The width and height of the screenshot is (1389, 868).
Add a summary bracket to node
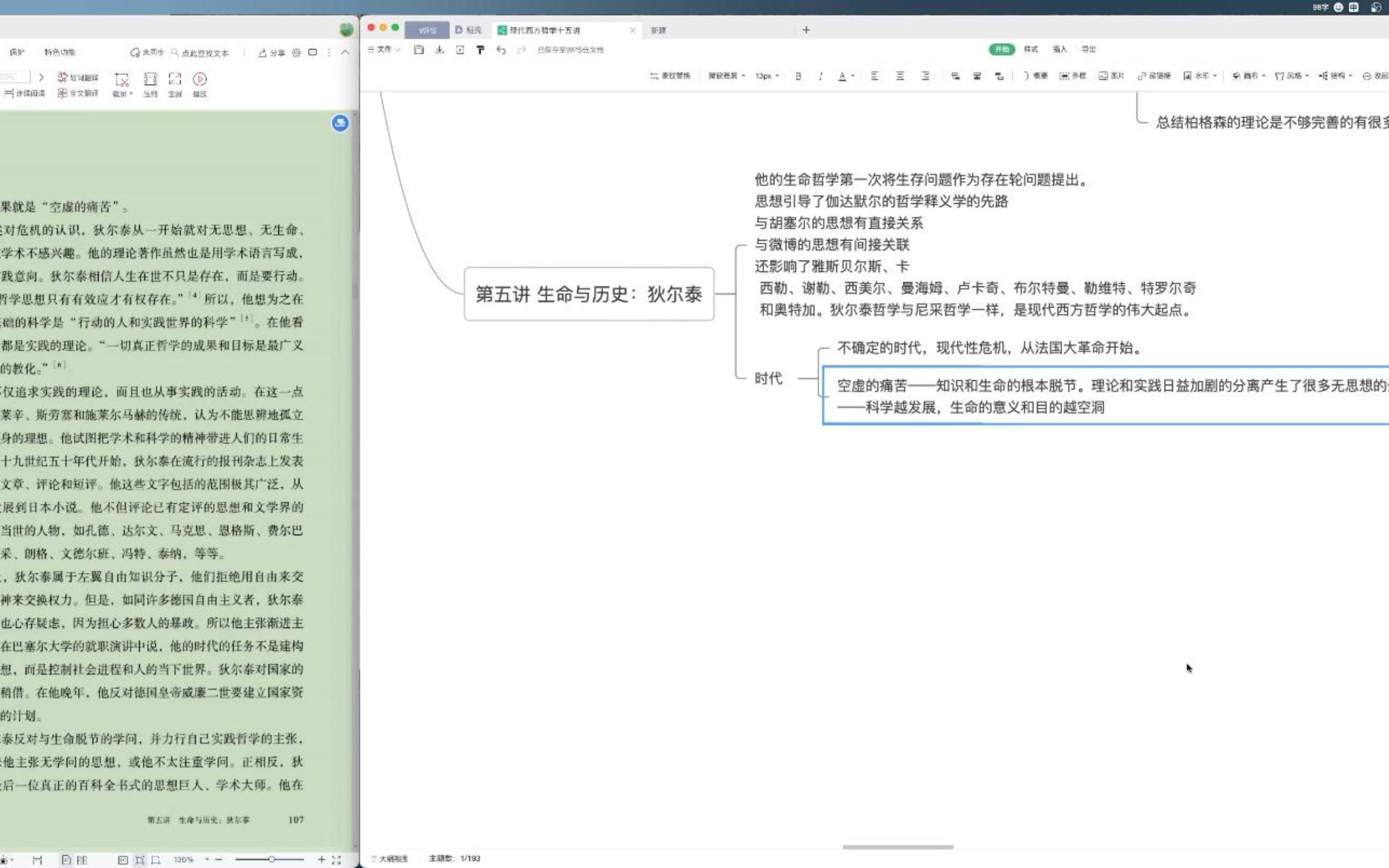1035,76
